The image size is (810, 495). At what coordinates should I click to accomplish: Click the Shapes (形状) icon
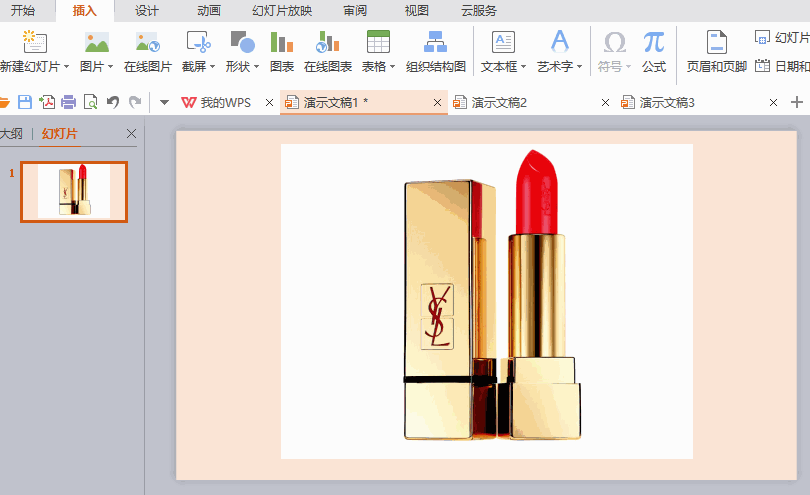pyautogui.click(x=242, y=42)
